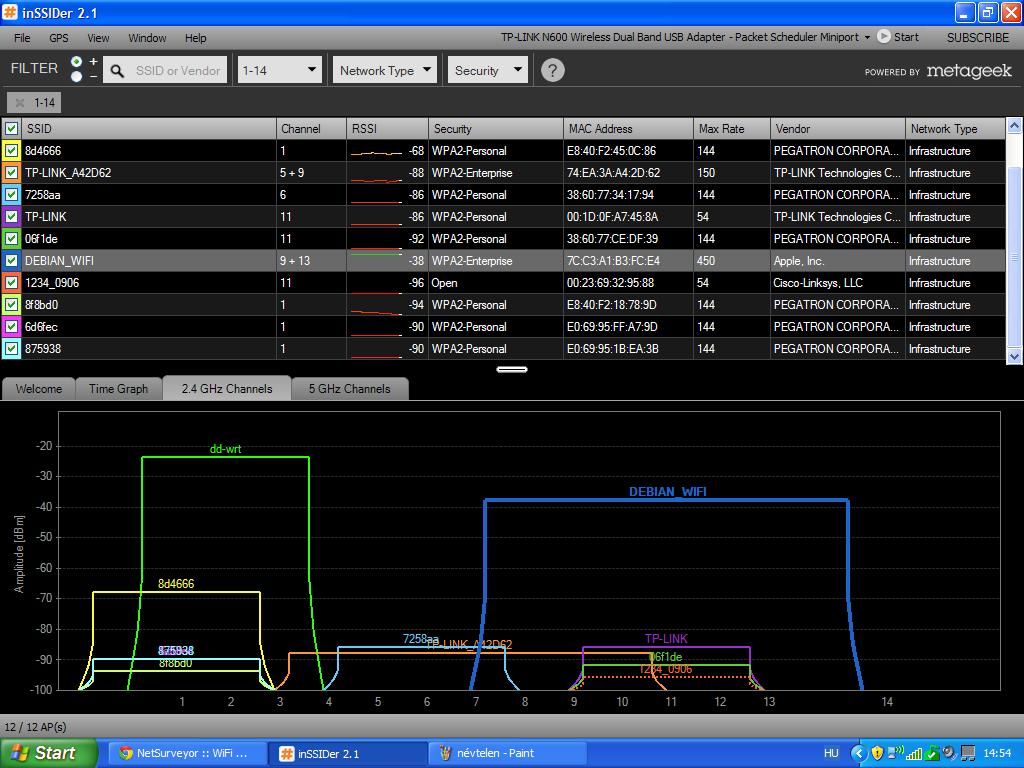Screen dimensions: 1024x768
Task: Click the SUBSCRIBE link
Action: tap(978, 38)
